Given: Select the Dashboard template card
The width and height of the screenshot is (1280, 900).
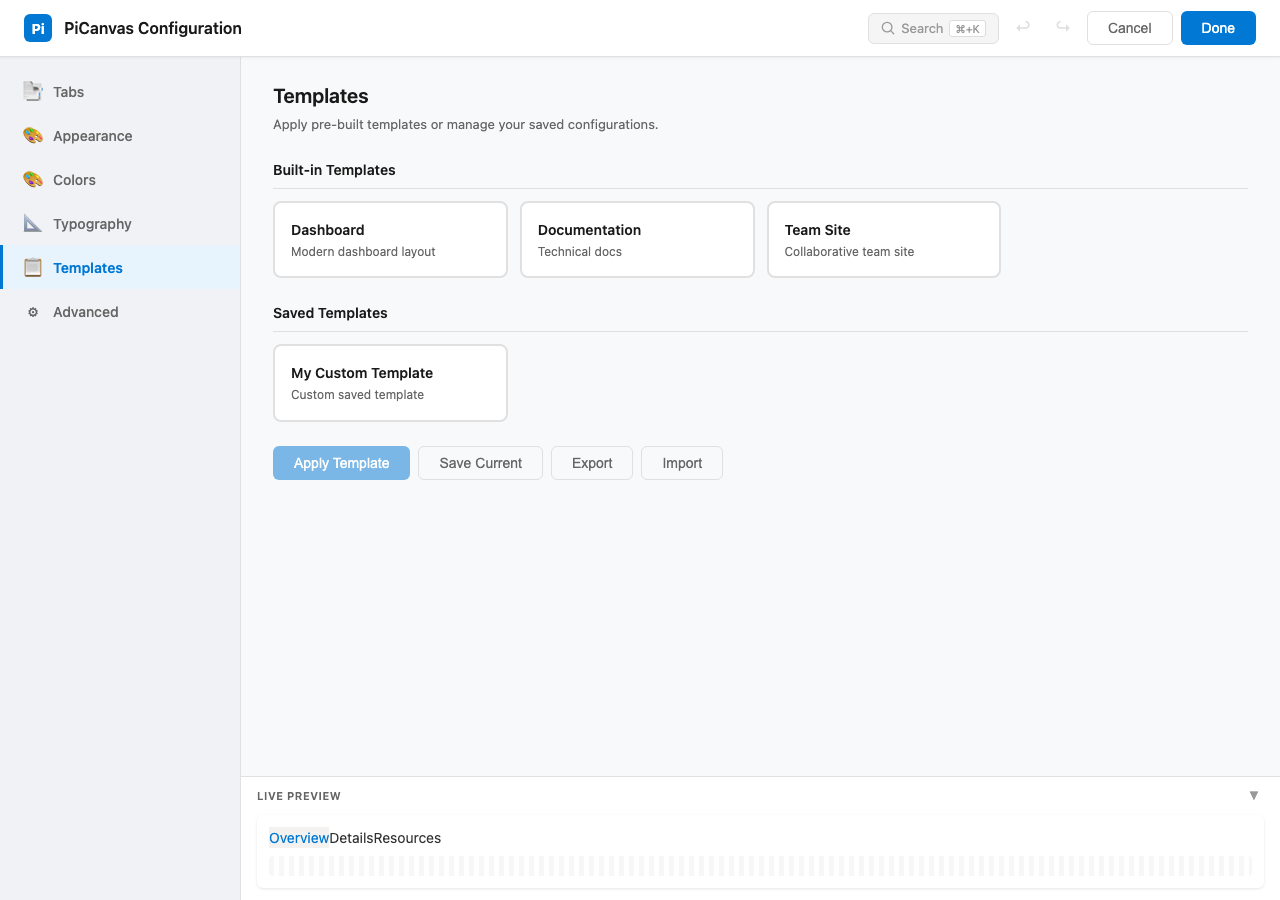Looking at the screenshot, I should (x=390, y=240).
